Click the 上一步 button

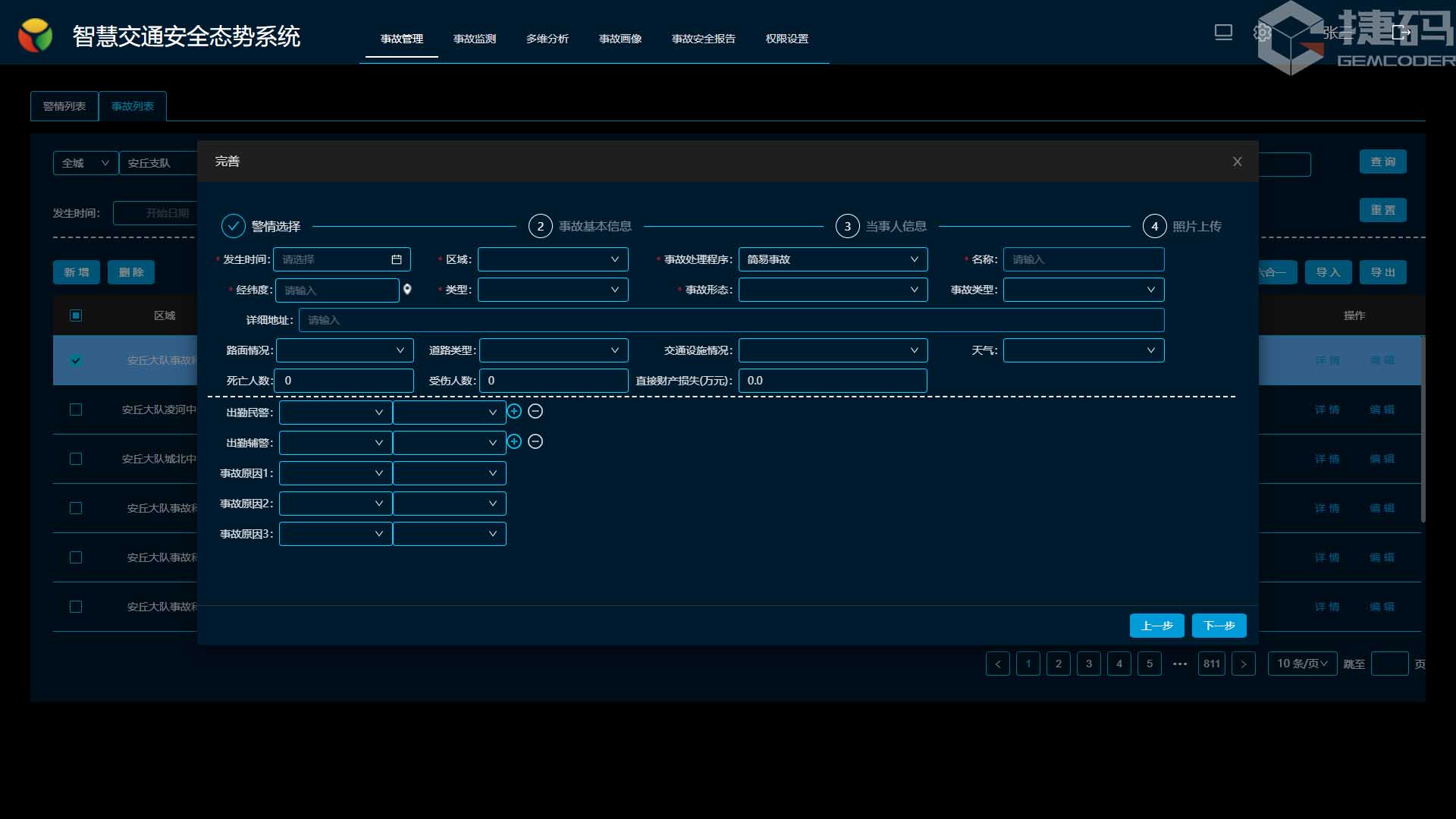pyautogui.click(x=1156, y=626)
